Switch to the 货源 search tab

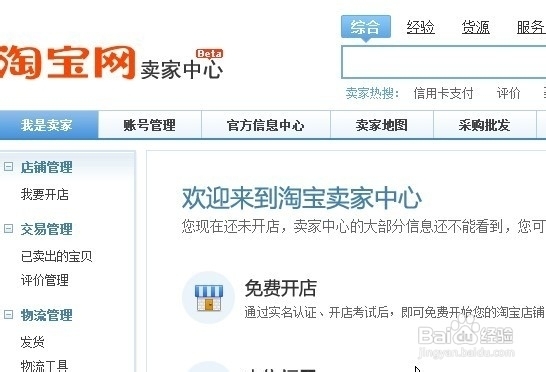476,27
